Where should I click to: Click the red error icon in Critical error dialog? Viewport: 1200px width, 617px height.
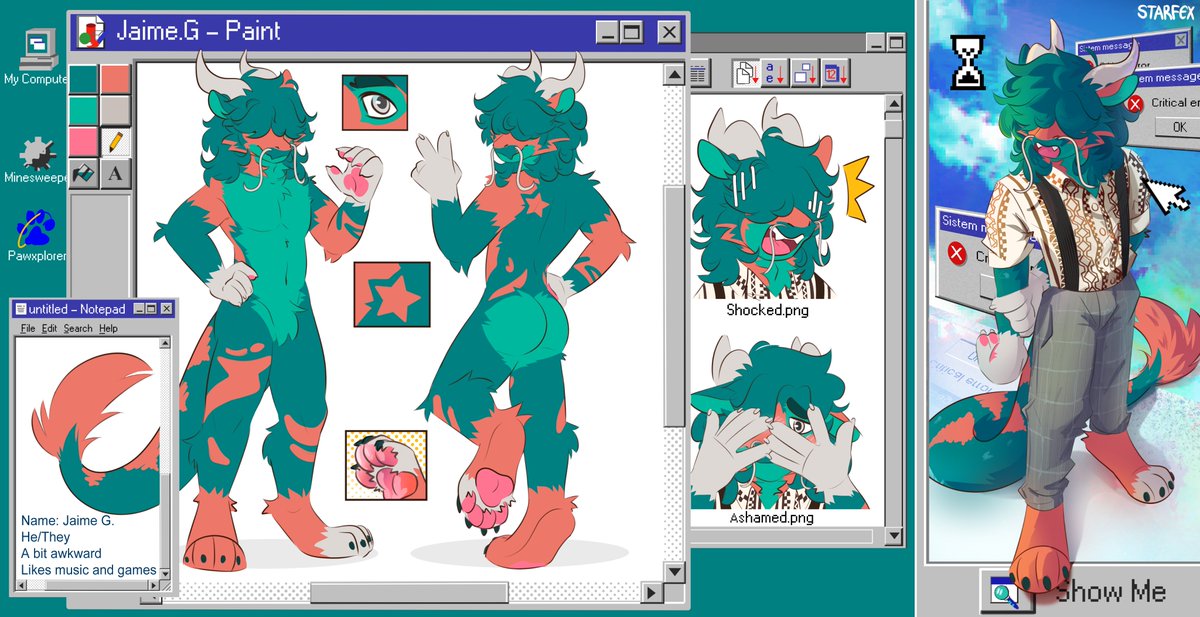click(1133, 103)
